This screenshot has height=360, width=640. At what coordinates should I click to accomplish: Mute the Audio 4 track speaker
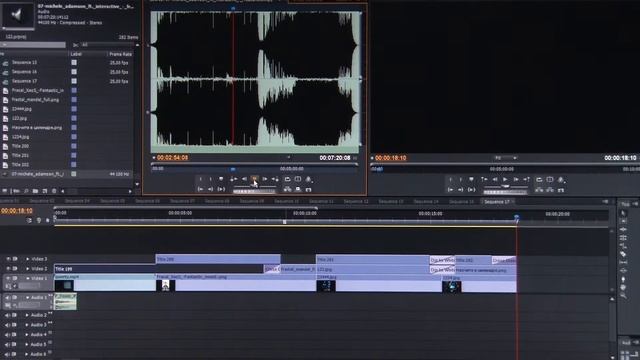point(7,335)
